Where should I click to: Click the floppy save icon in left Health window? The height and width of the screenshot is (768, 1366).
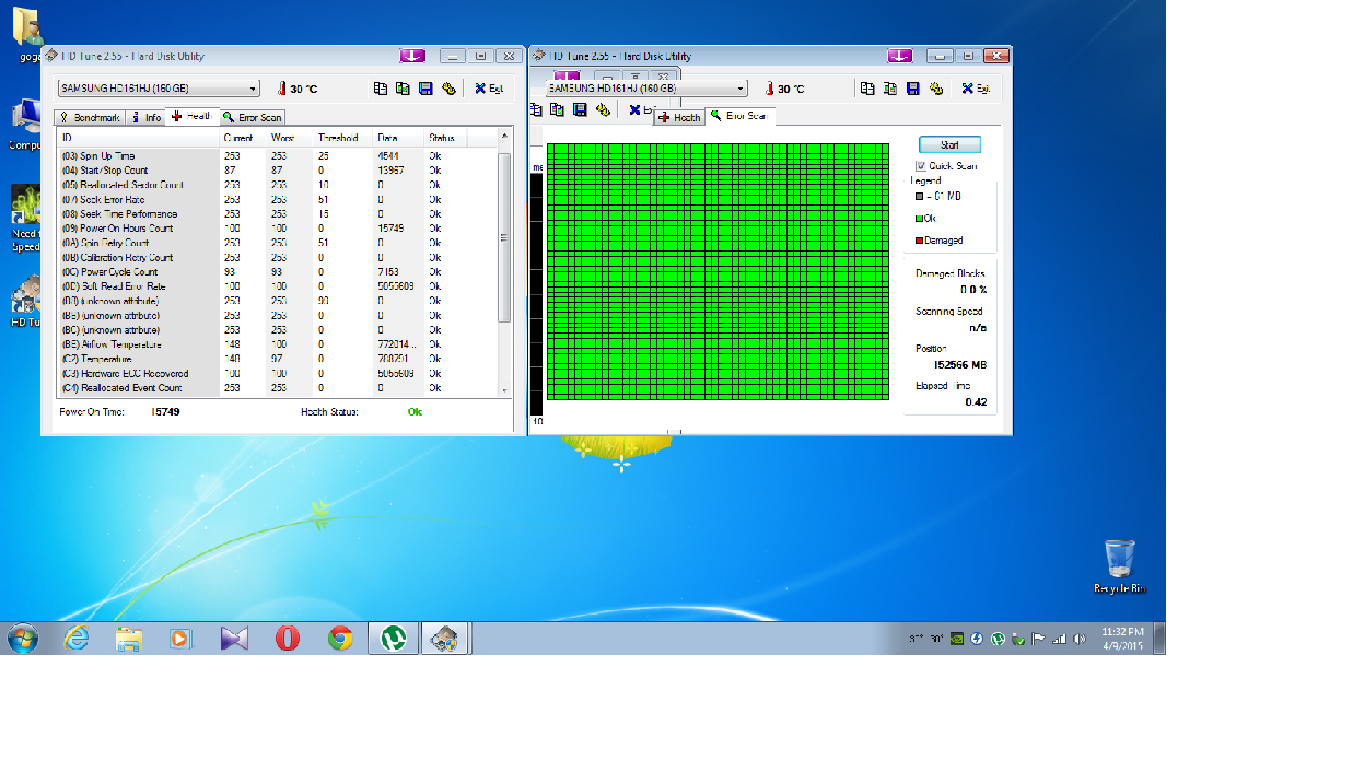coord(425,89)
